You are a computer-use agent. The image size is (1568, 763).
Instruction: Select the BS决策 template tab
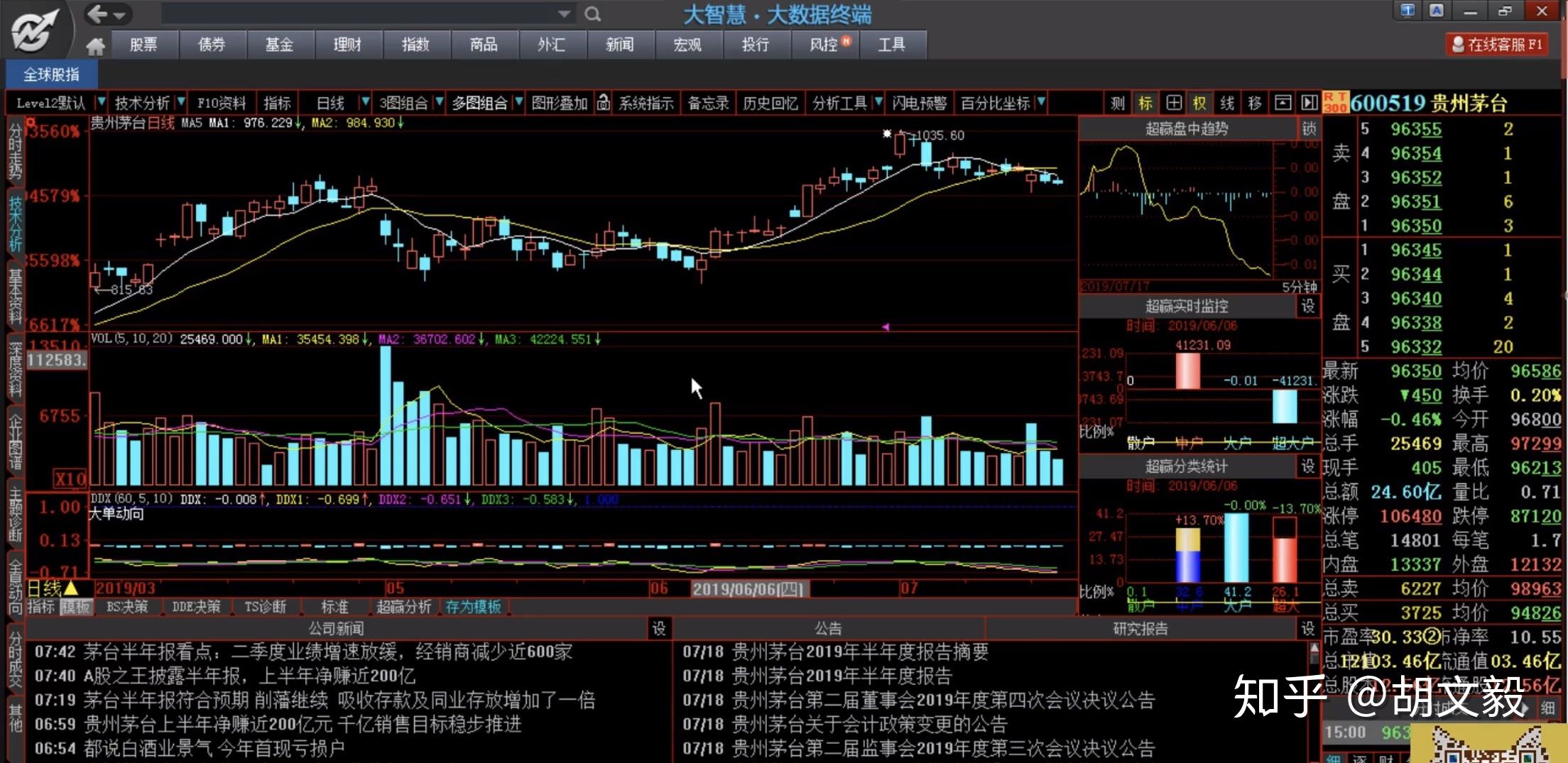[x=127, y=607]
